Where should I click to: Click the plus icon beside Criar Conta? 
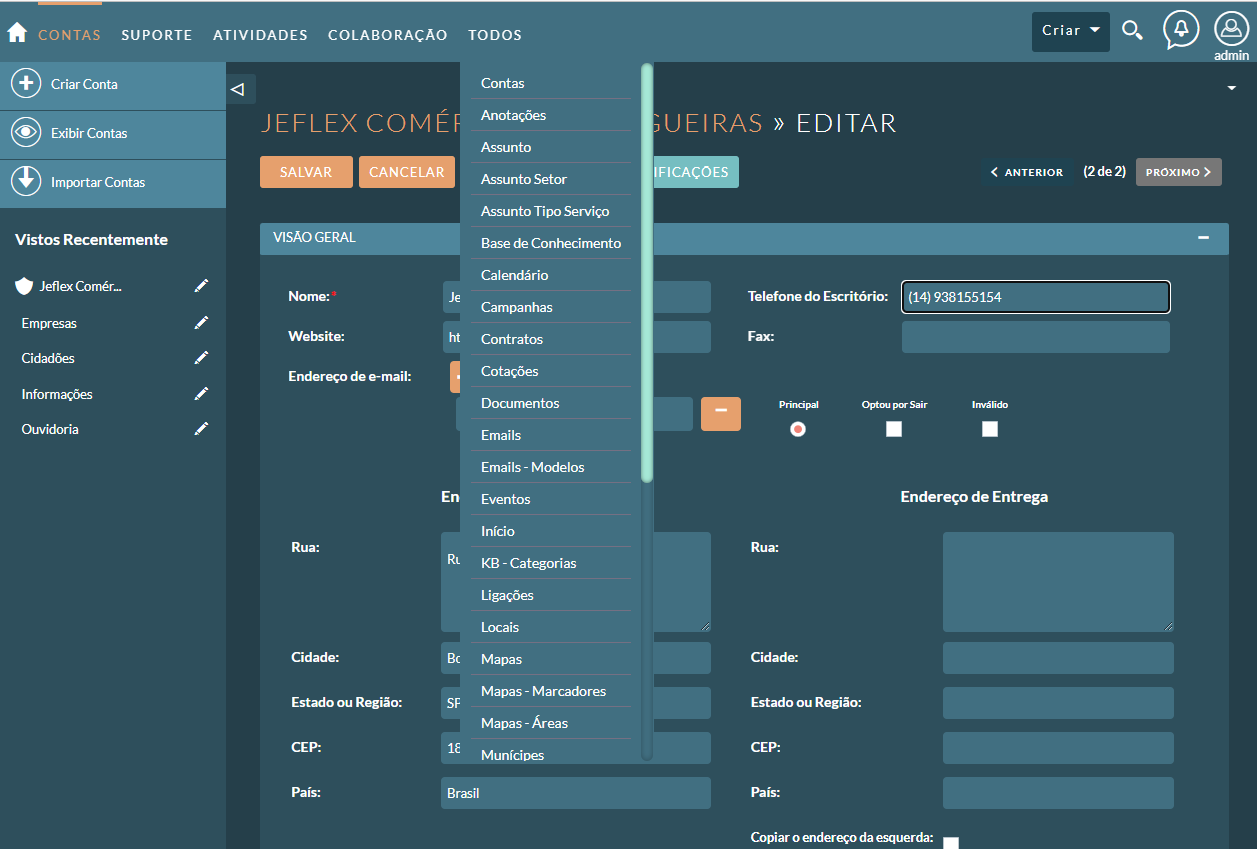(26, 84)
